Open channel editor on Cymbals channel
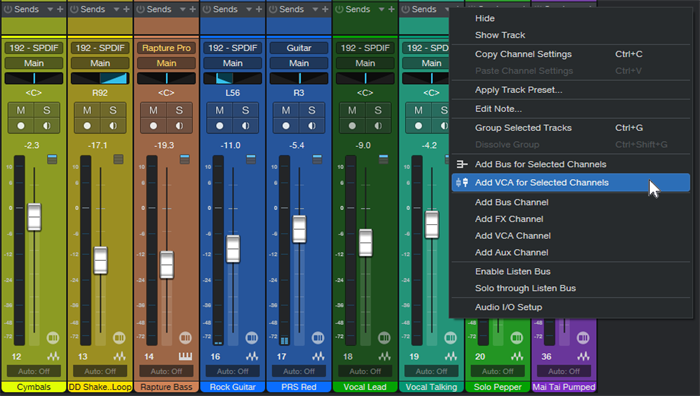Screen dimensions: 700x396 tap(53, 338)
